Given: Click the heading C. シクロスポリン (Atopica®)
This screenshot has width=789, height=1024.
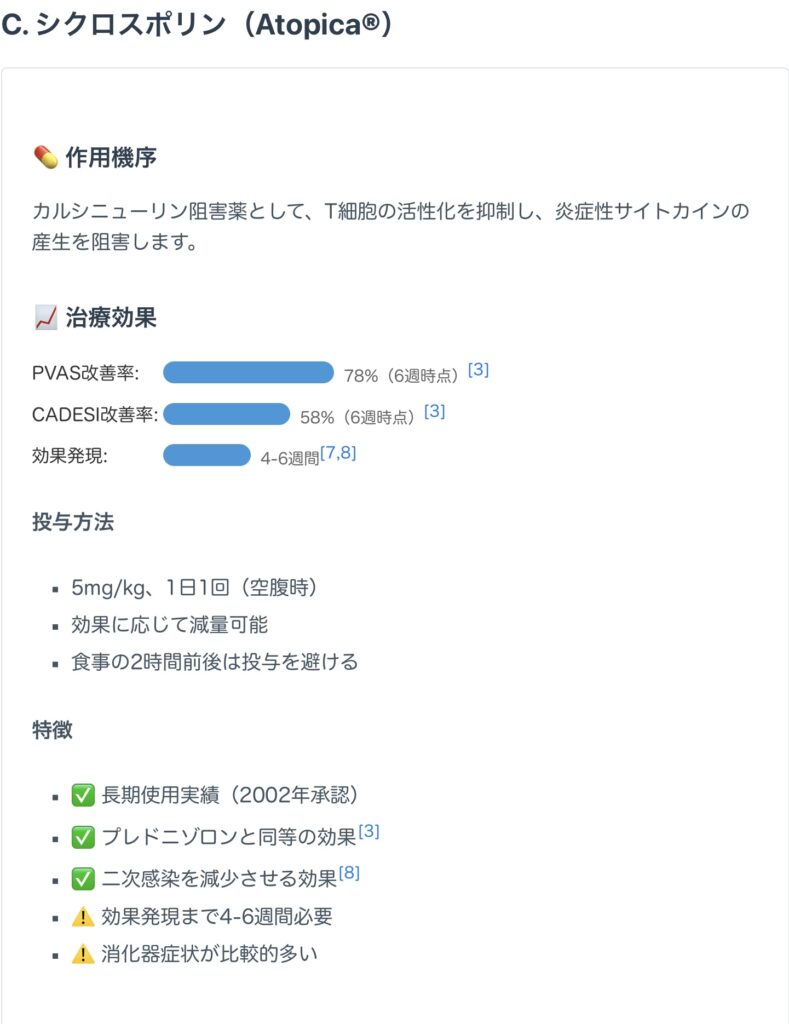Looking at the screenshot, I should (197, 25).
